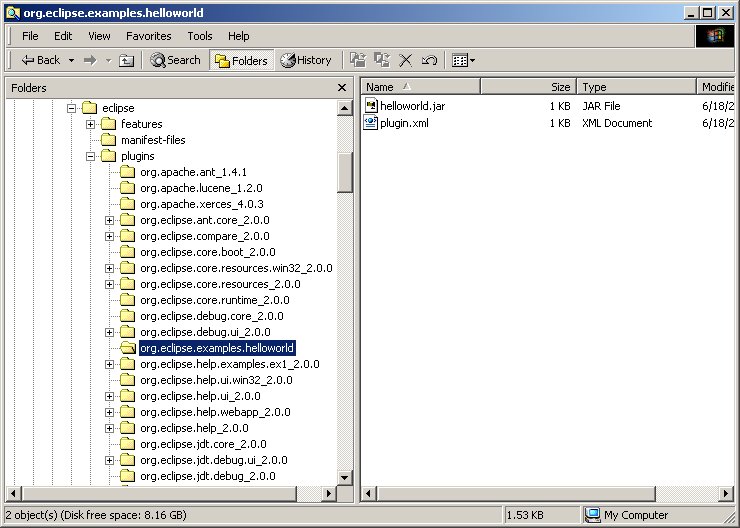
Task: Expand the features folder tree node
Action: 91,124
